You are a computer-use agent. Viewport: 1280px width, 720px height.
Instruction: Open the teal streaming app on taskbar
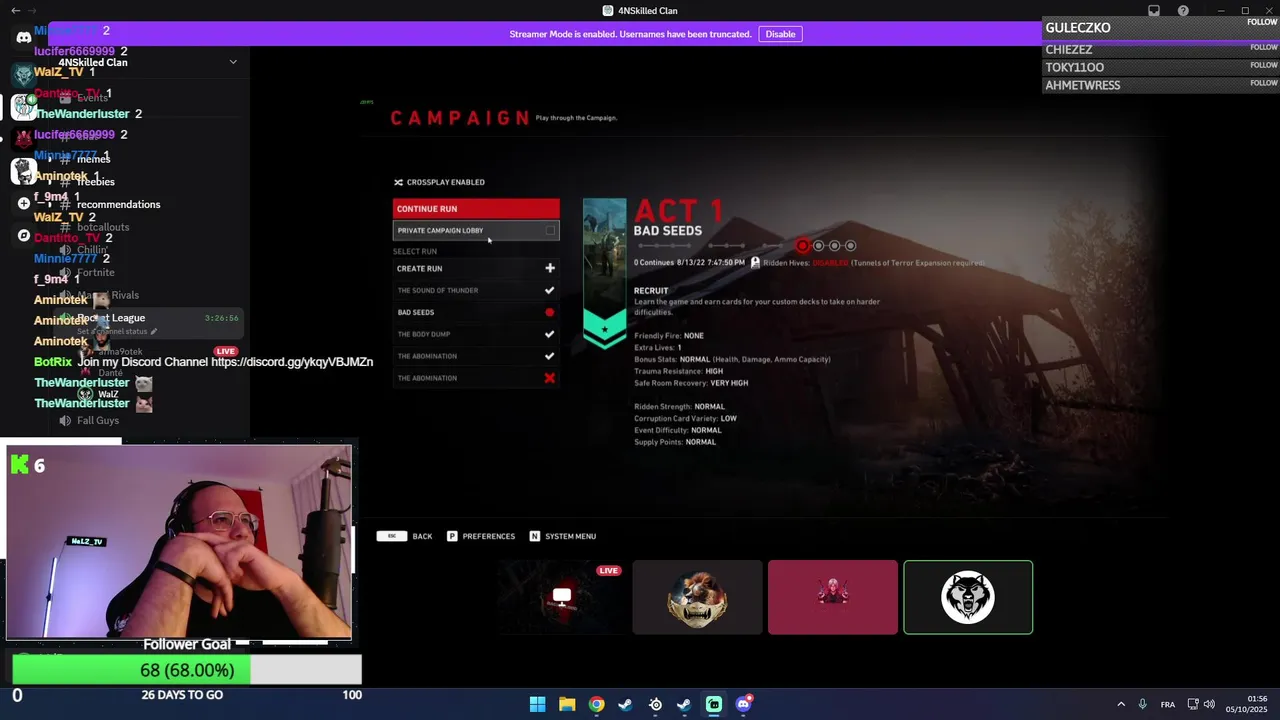point(714,704)
